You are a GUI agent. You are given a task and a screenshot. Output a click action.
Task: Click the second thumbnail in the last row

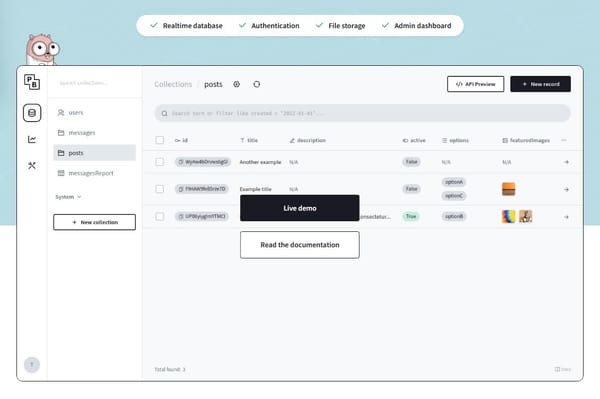pyautogui.click(x=525, y=217)
